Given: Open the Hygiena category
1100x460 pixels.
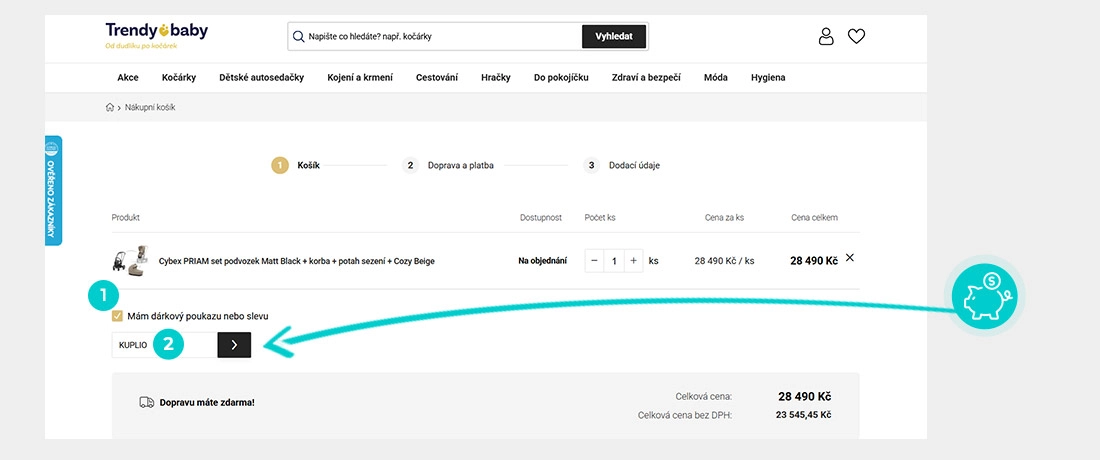Looking at the screenshot, I should click(x=768, y=78).
